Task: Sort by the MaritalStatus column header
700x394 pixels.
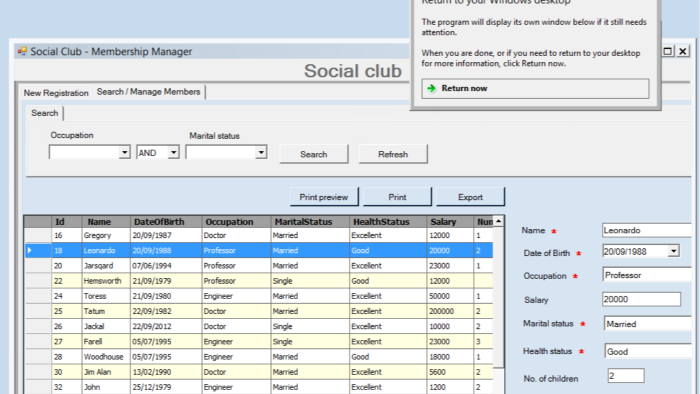Action: click(310, 222)
